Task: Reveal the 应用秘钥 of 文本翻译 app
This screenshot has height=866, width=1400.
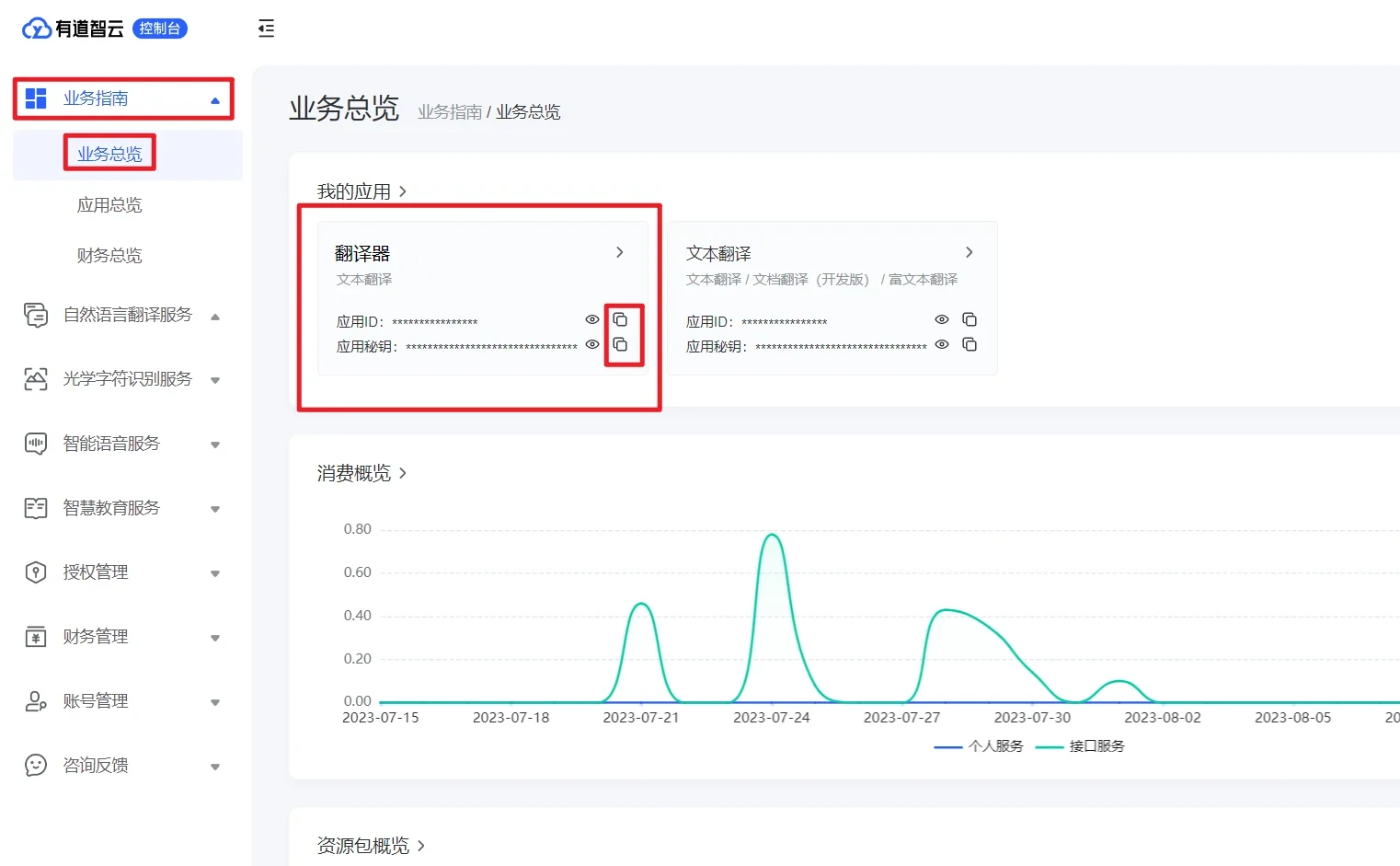Action: [941, 345]
